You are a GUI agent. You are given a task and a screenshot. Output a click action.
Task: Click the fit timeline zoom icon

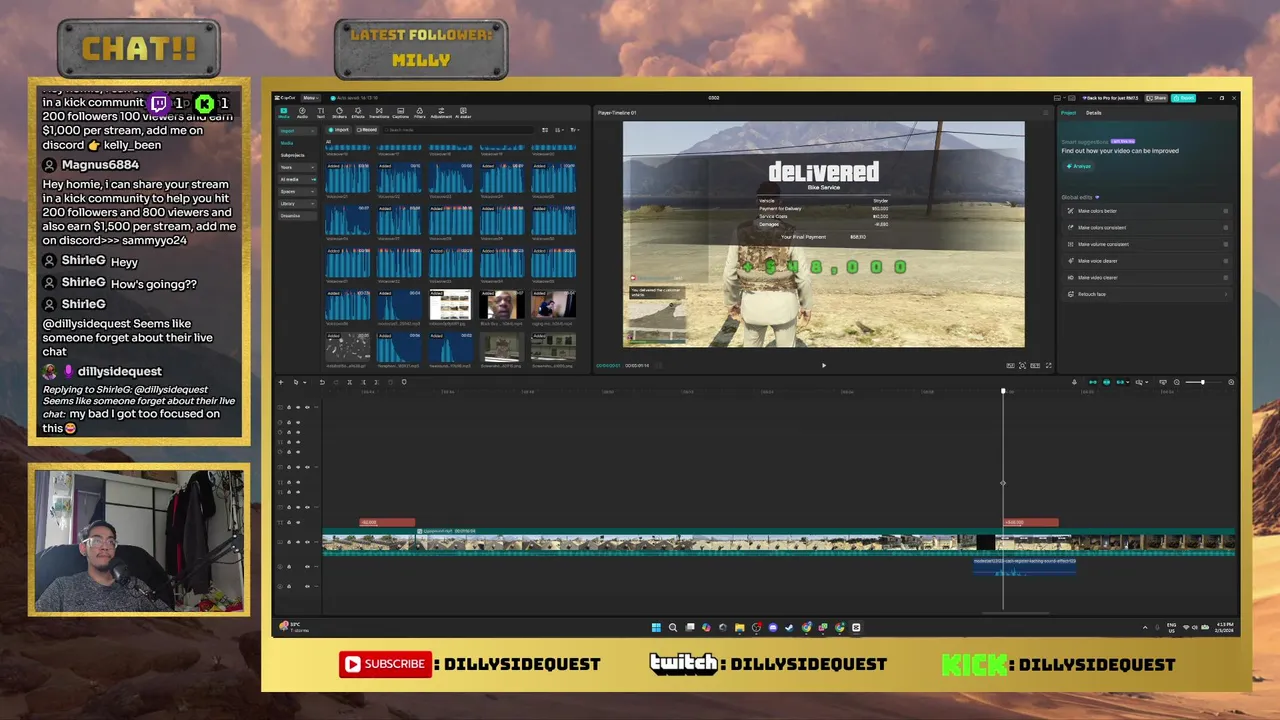(1163, 382)
